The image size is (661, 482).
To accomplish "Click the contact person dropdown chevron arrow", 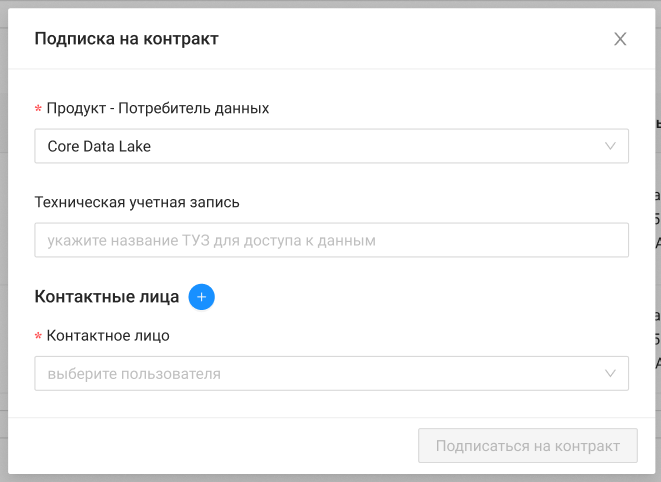I will (x=611, y=374).
